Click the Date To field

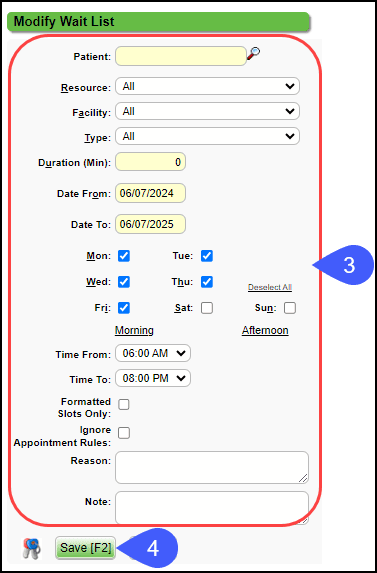tap(151, 224)
